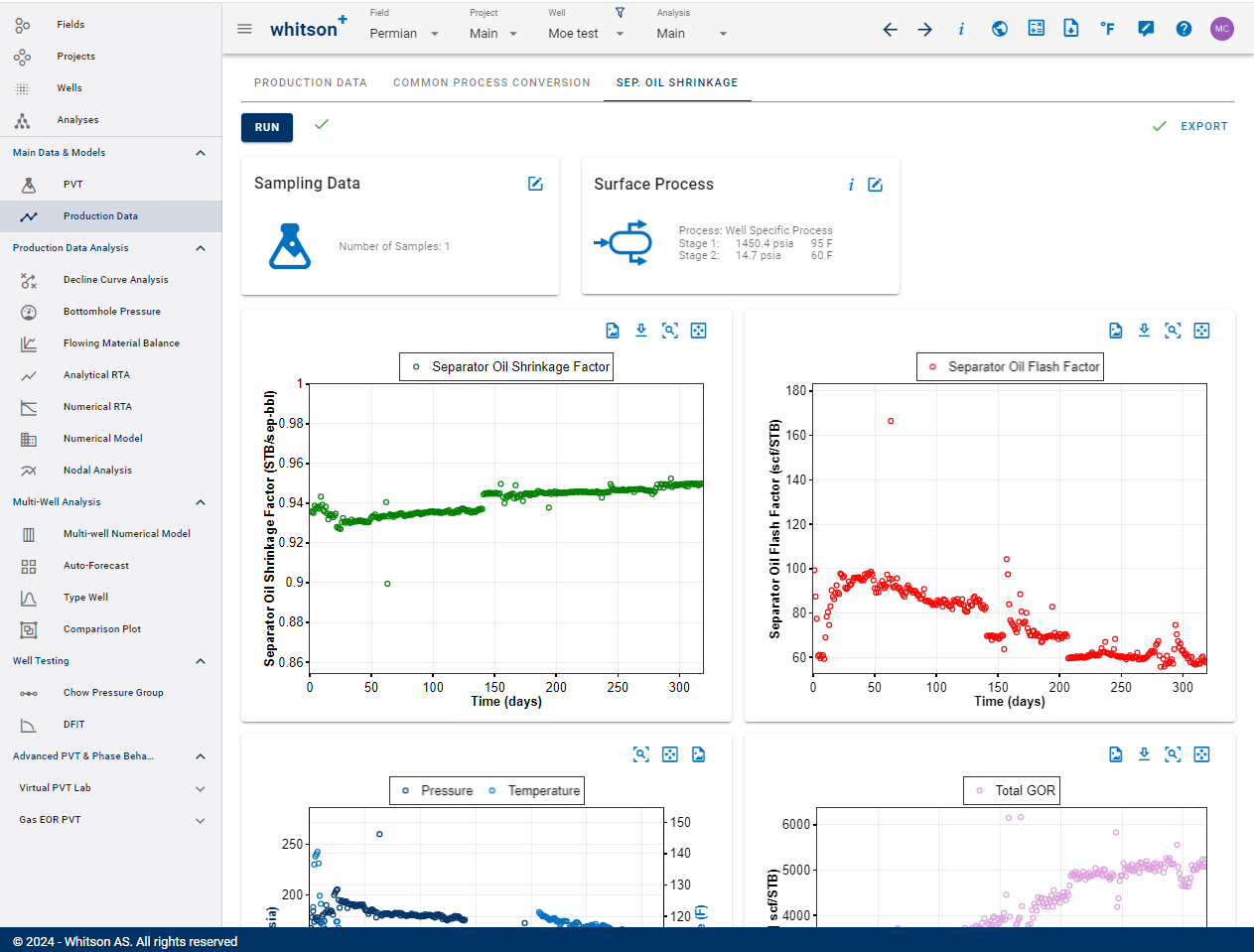The height and width of the screenshot is (952, 1254).
Task: Save Shrinkage Factor chart as image
Action: tap(613, 331)
